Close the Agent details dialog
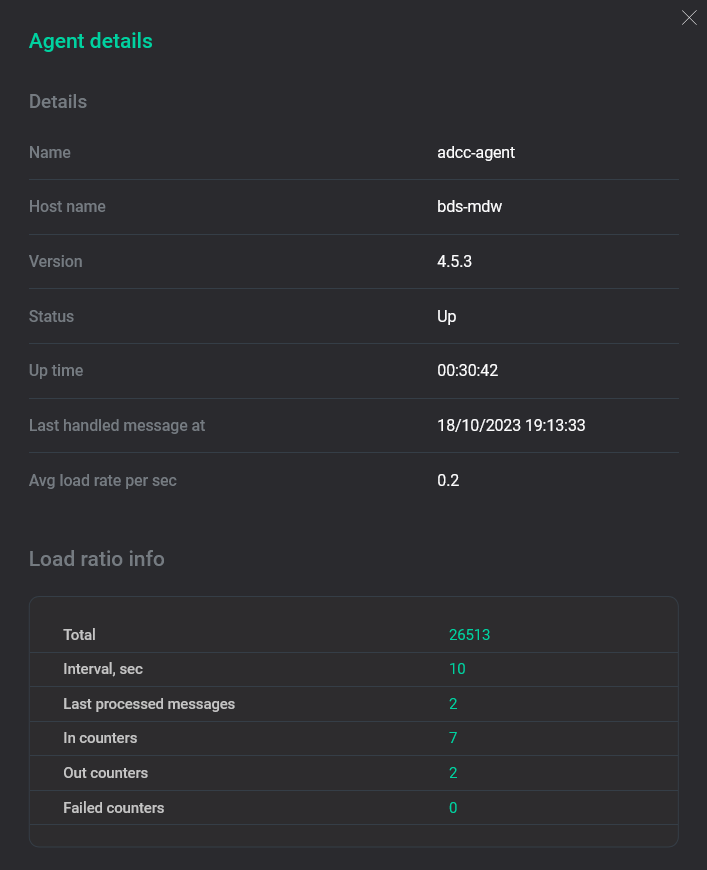Viewport: 707px width, 870px height. (x=689, y=17)
